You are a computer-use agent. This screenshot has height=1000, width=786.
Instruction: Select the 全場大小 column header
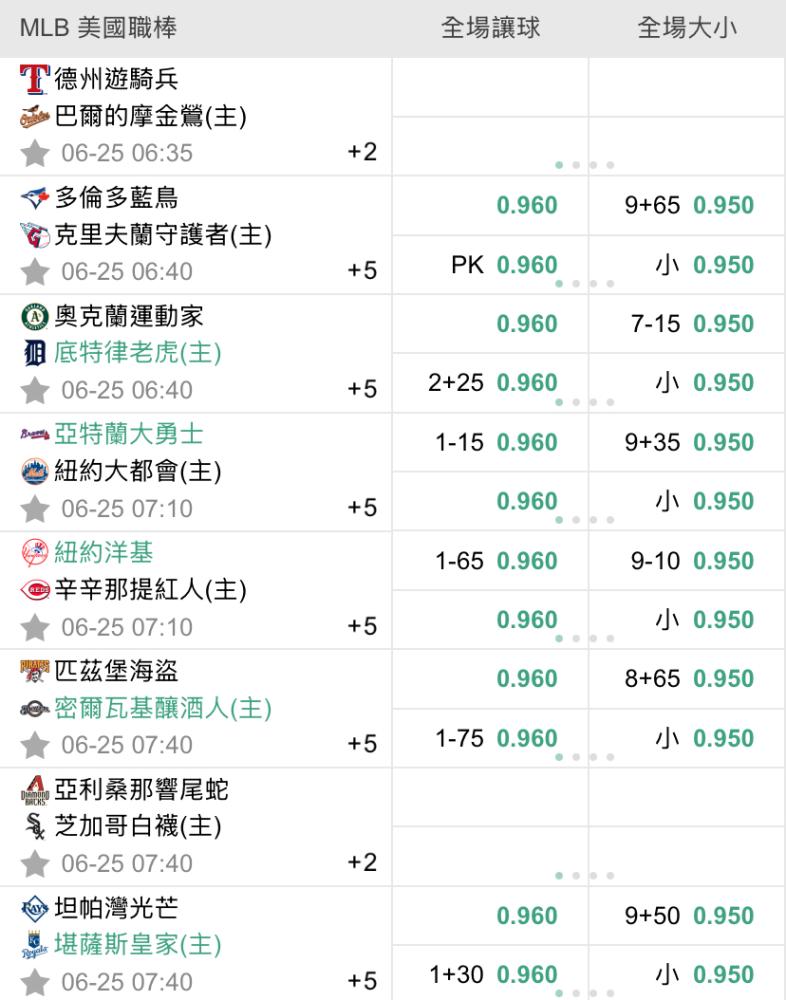click(687, 28)
